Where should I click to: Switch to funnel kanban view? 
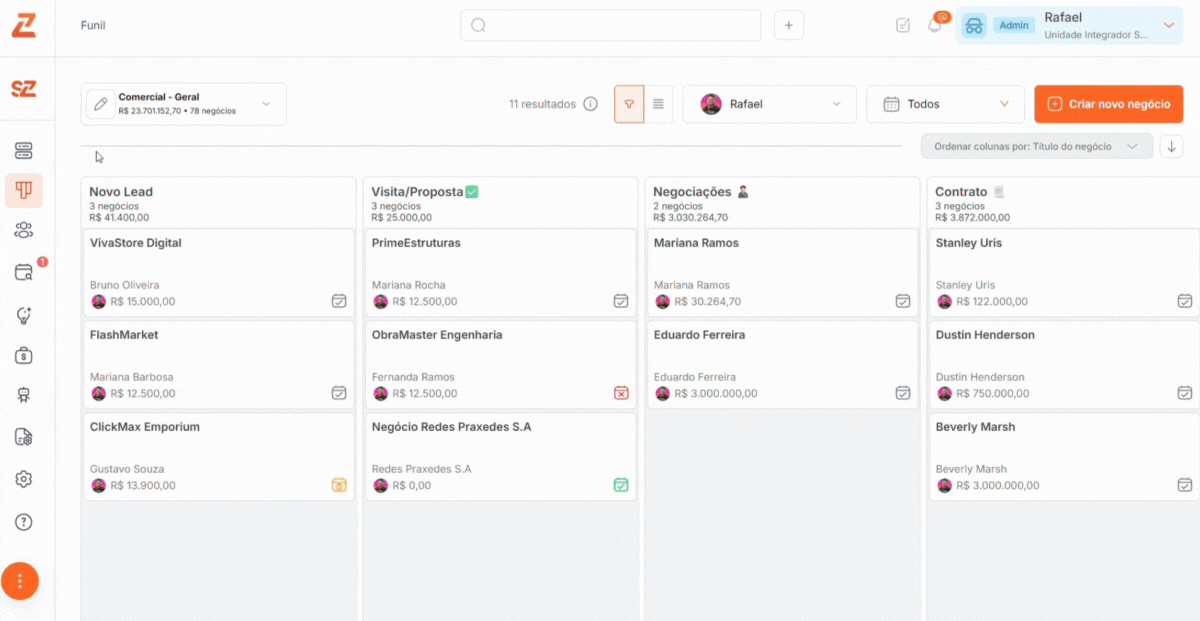629,104
